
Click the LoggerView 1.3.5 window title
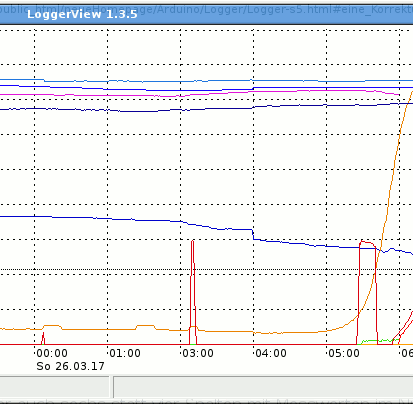tap(82, 14)
